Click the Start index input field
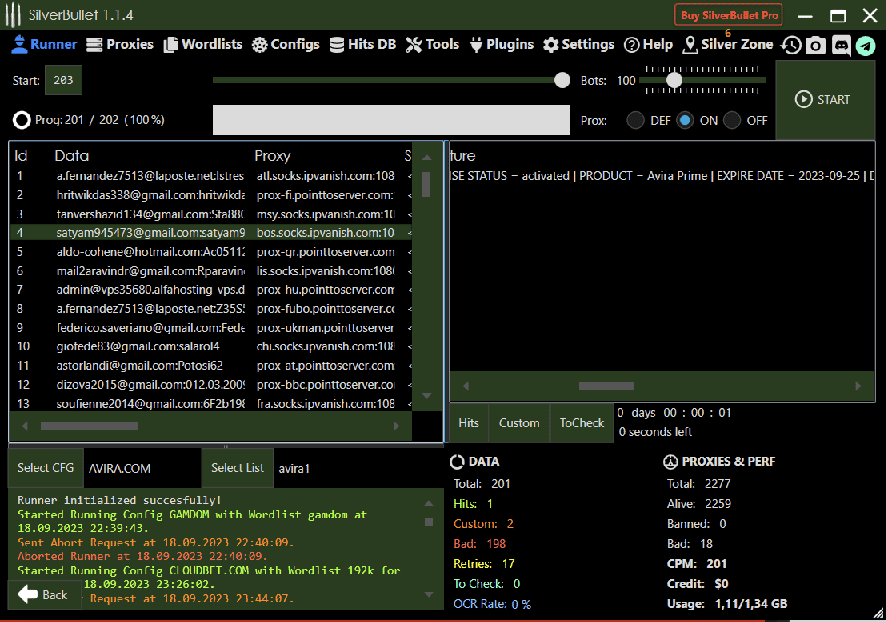This screenshot has height=622, width=886. (64, 81)
